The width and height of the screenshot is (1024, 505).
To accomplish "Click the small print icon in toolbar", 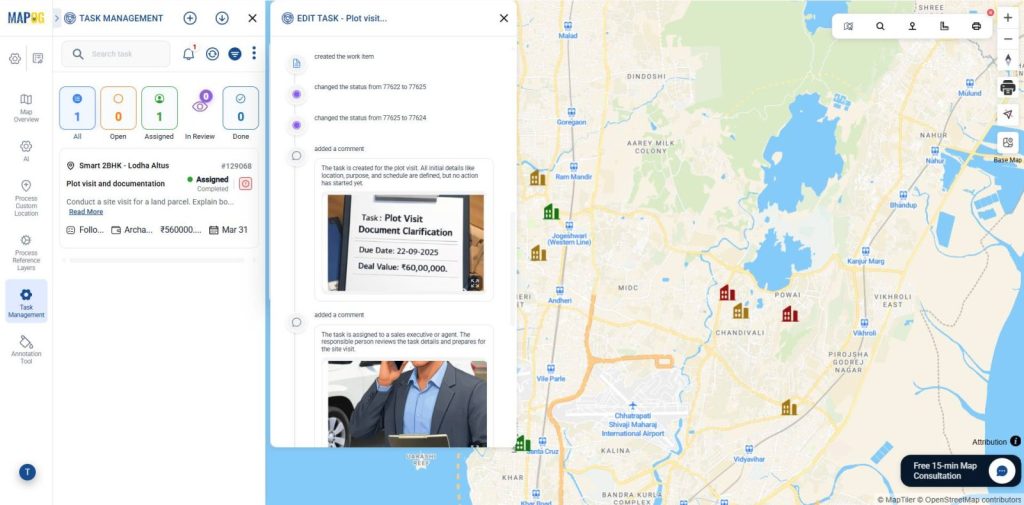I will [x=976, y=26].
